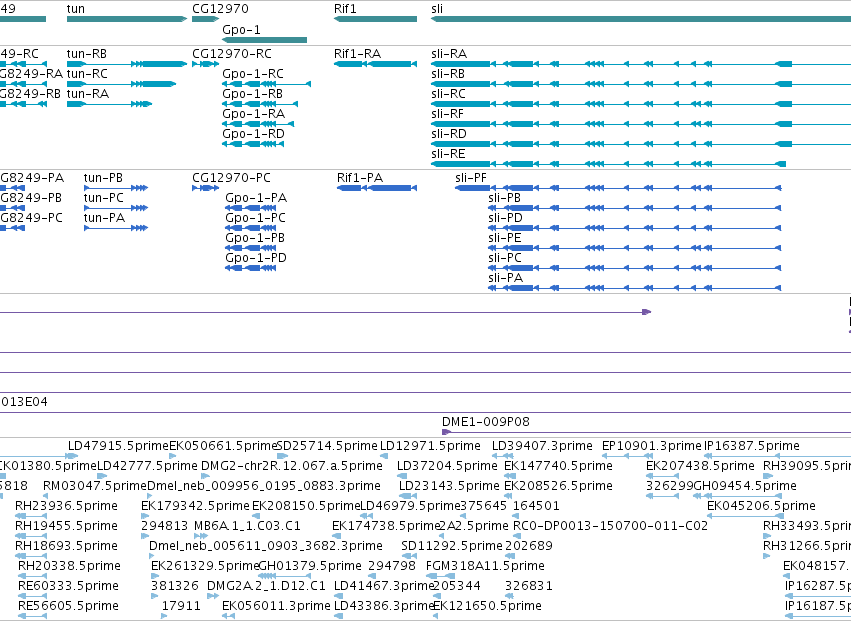Click the sli gene label

[x=437, y=9]
